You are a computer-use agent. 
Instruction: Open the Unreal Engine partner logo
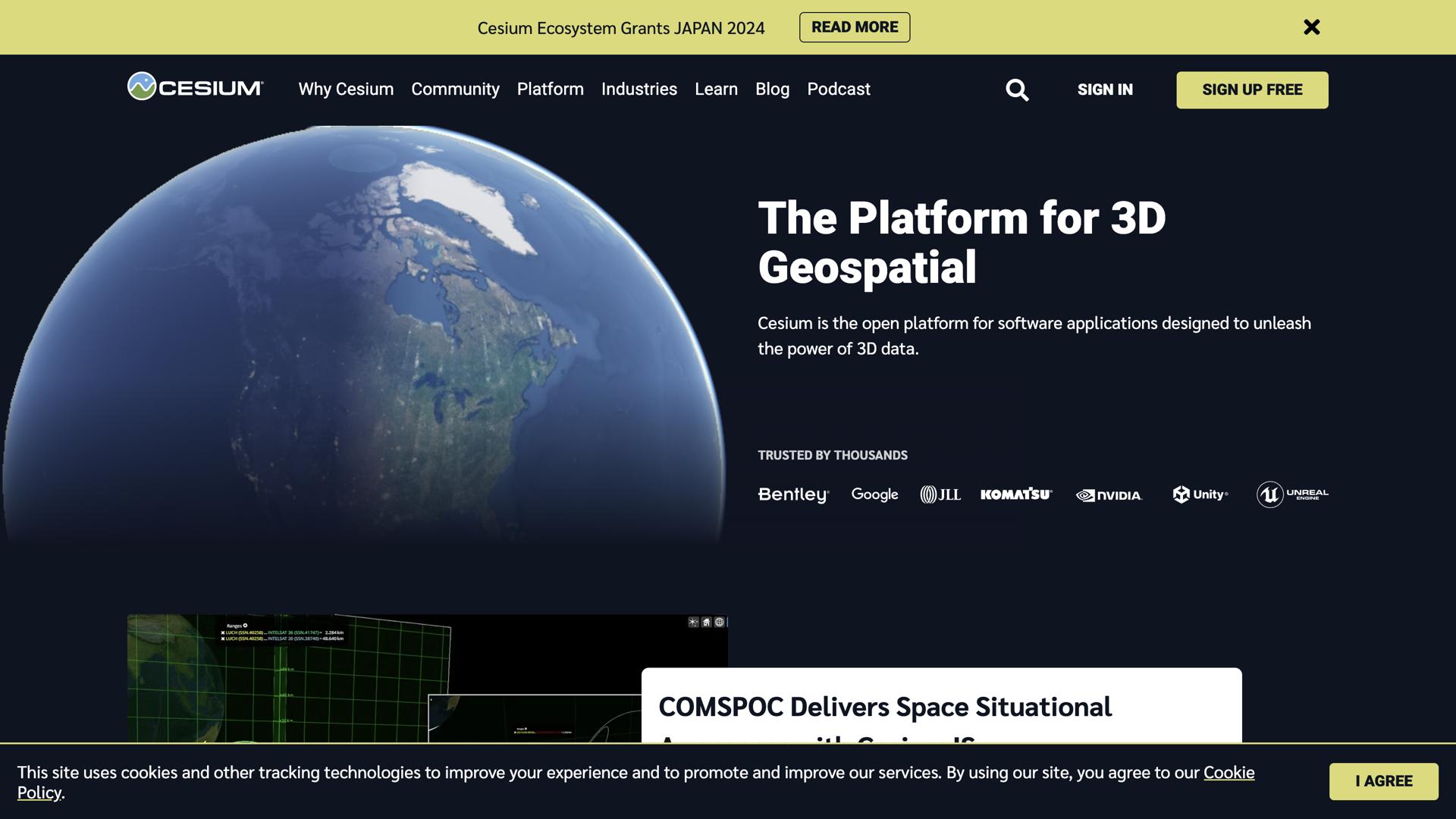click(x=1293, y=494)
